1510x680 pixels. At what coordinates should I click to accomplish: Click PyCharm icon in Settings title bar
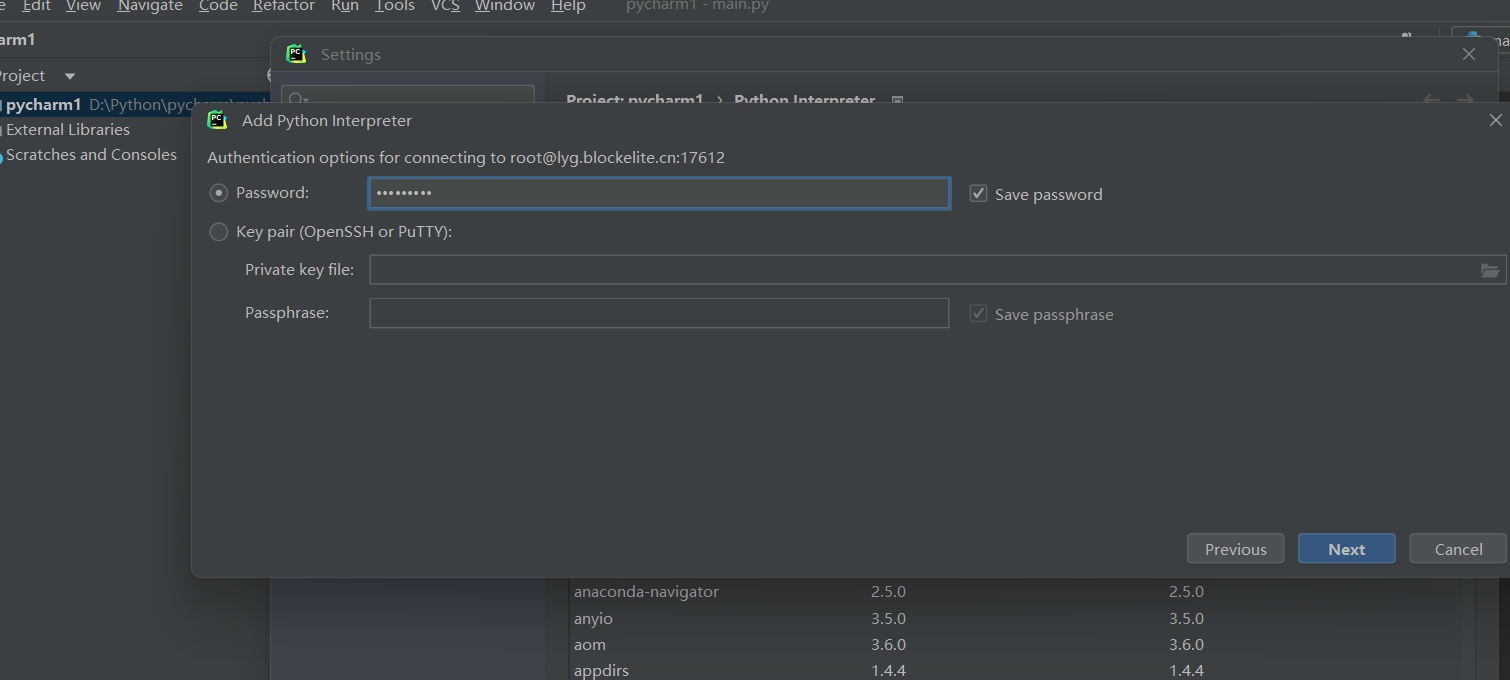pyautogui.click(x=296, y=54)
